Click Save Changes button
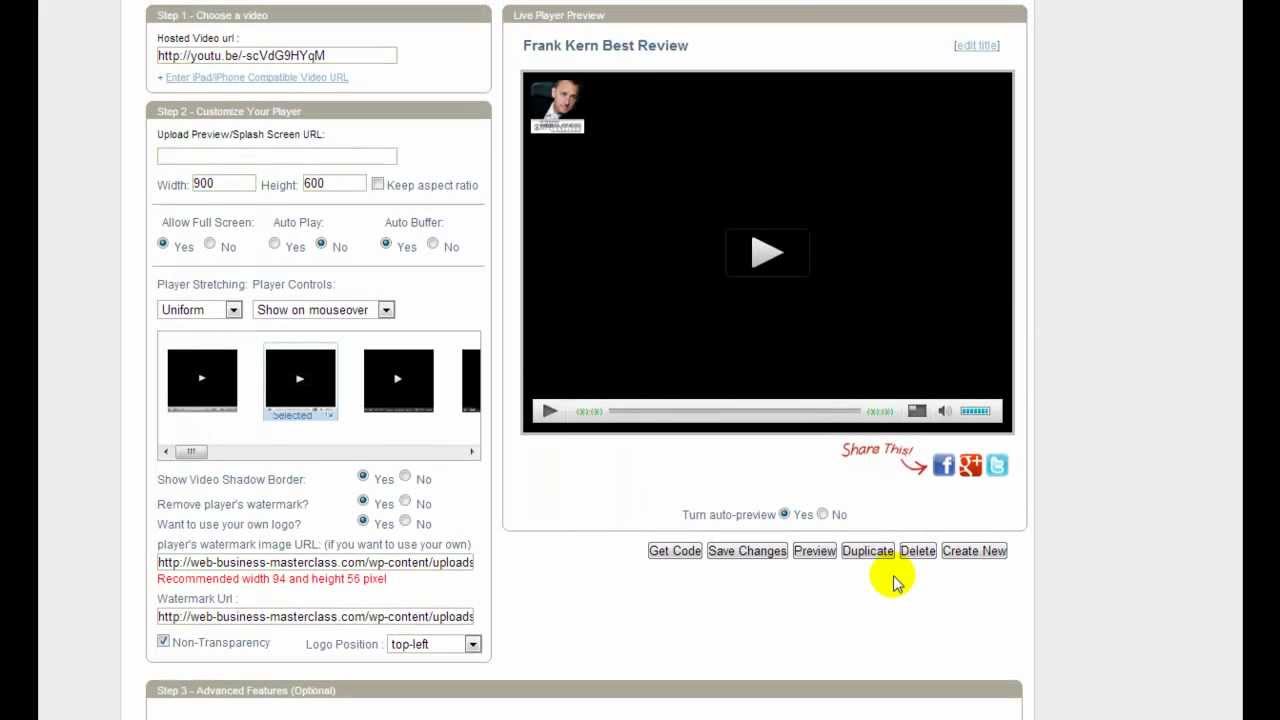The width and height of the screenshot is (1280, 720). [x=747, y=551]
